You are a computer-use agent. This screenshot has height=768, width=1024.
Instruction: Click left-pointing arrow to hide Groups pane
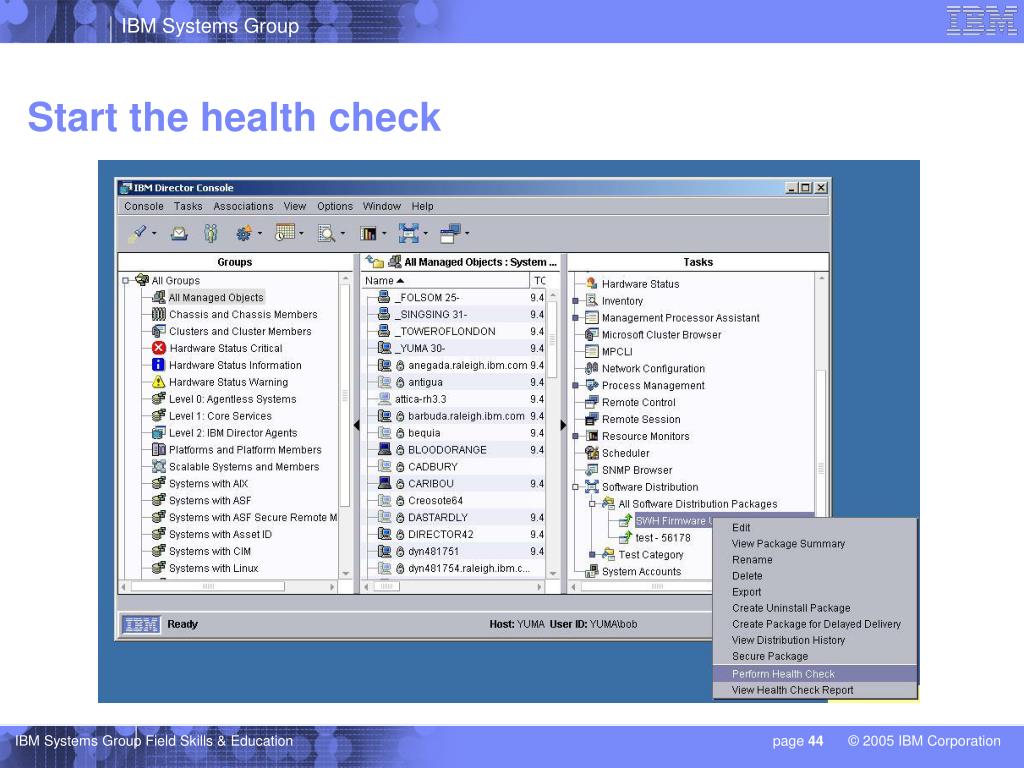point(357,425)
